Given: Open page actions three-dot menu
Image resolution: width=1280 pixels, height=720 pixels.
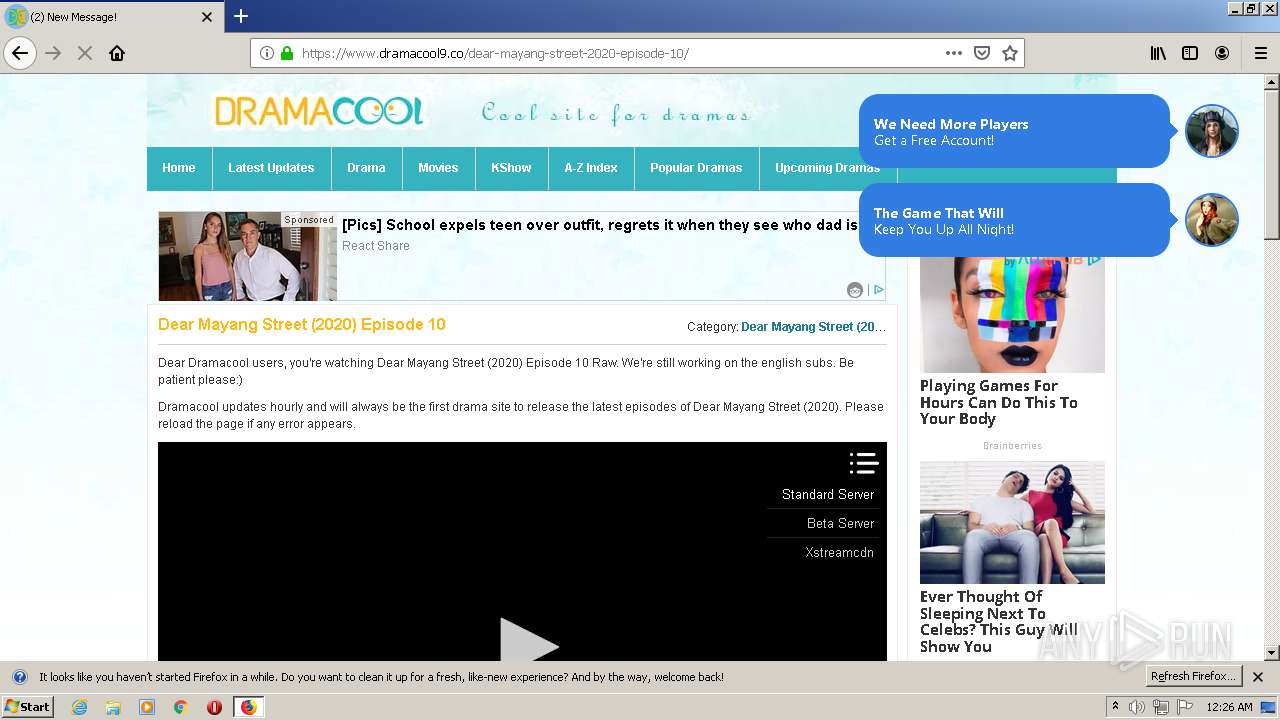Looking at the screenshot, I should [954, 53].
